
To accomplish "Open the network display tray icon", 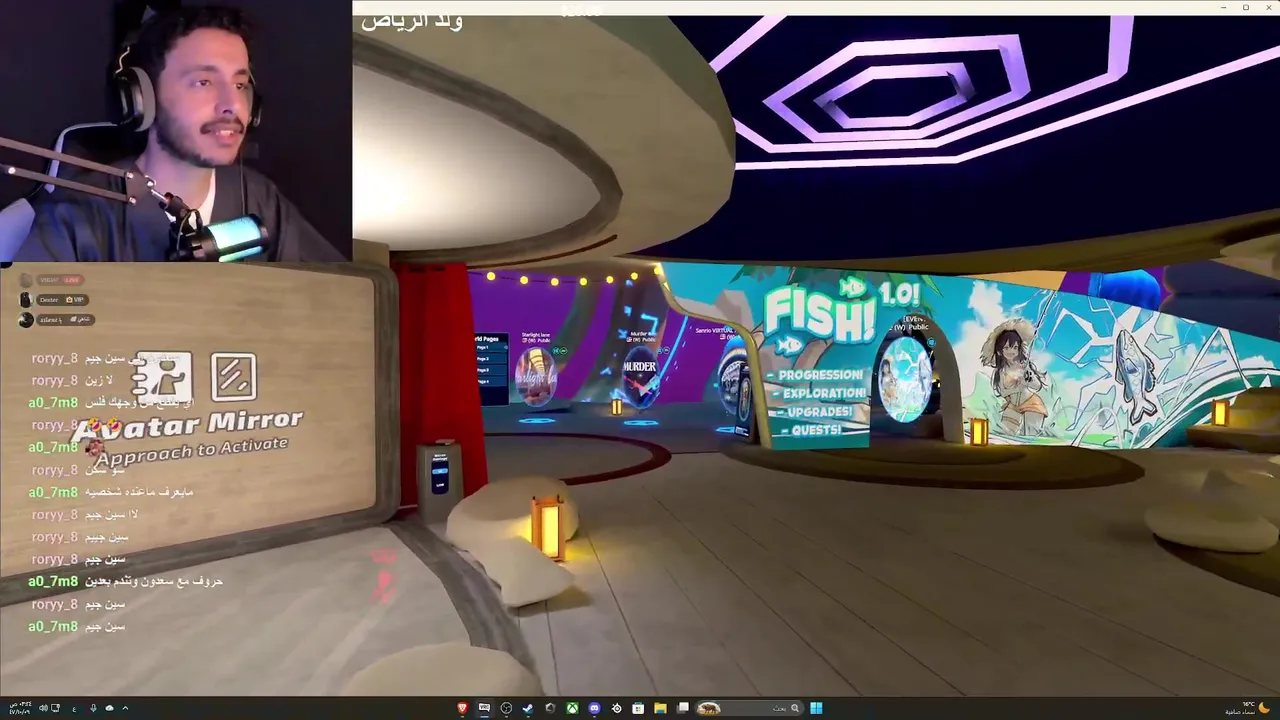I will (55, 708).
